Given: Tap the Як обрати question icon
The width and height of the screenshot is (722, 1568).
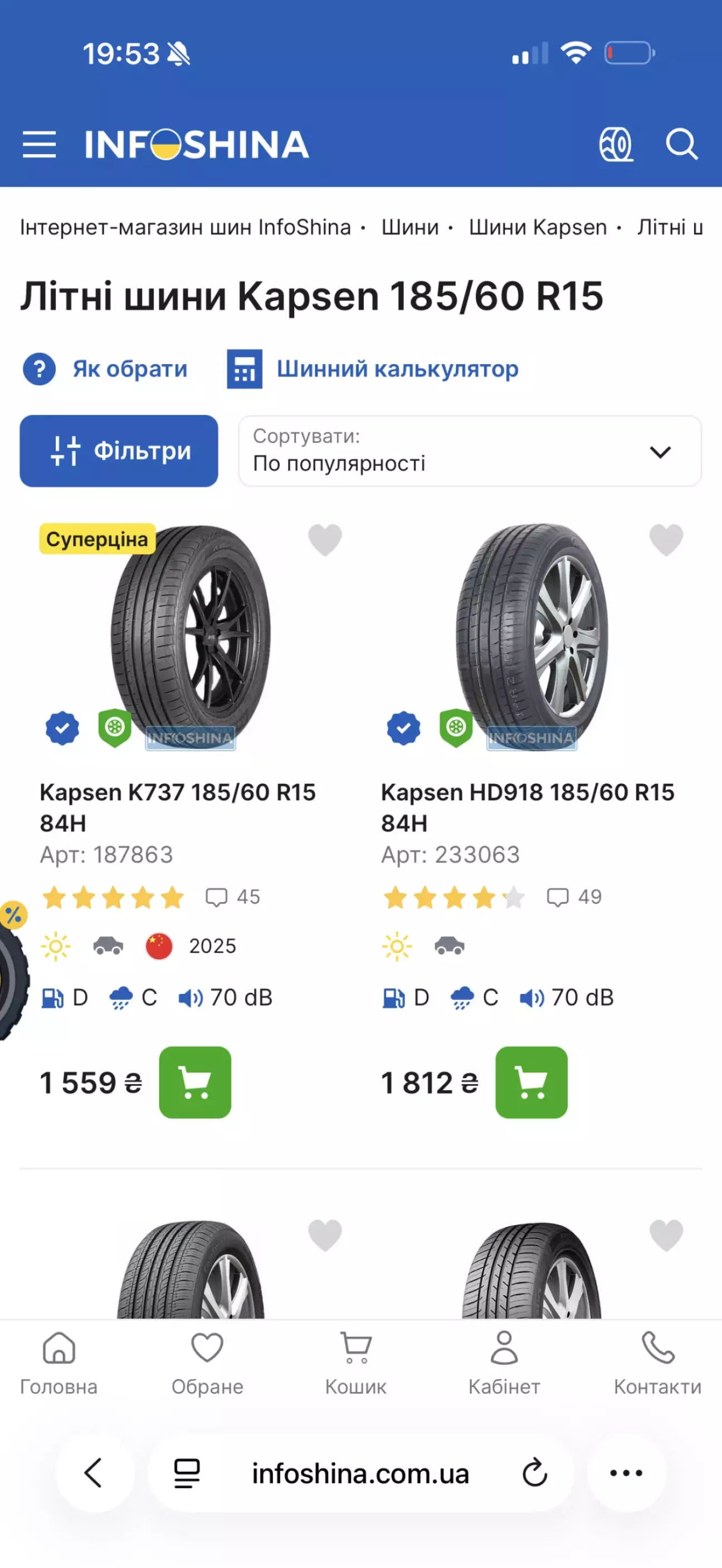Looking at the screenshot, I should click(40, 369).
